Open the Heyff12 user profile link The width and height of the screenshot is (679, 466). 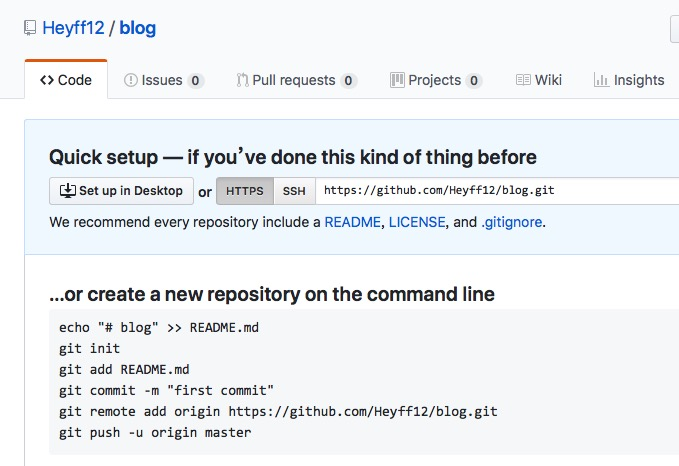click(x=74, y=28)
